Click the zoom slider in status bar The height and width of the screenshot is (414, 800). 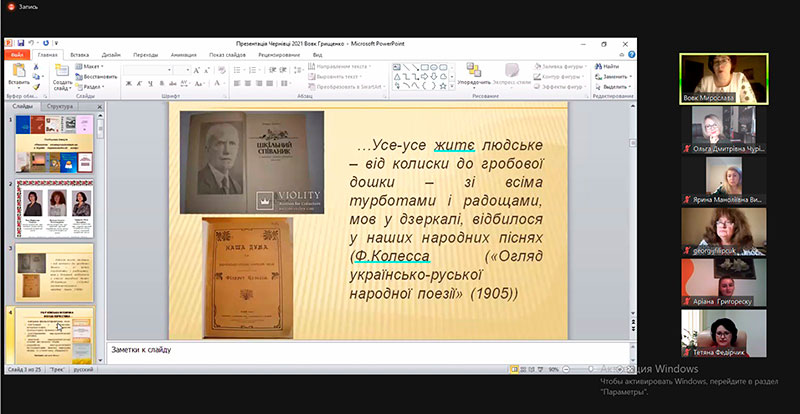click(590, 369)
